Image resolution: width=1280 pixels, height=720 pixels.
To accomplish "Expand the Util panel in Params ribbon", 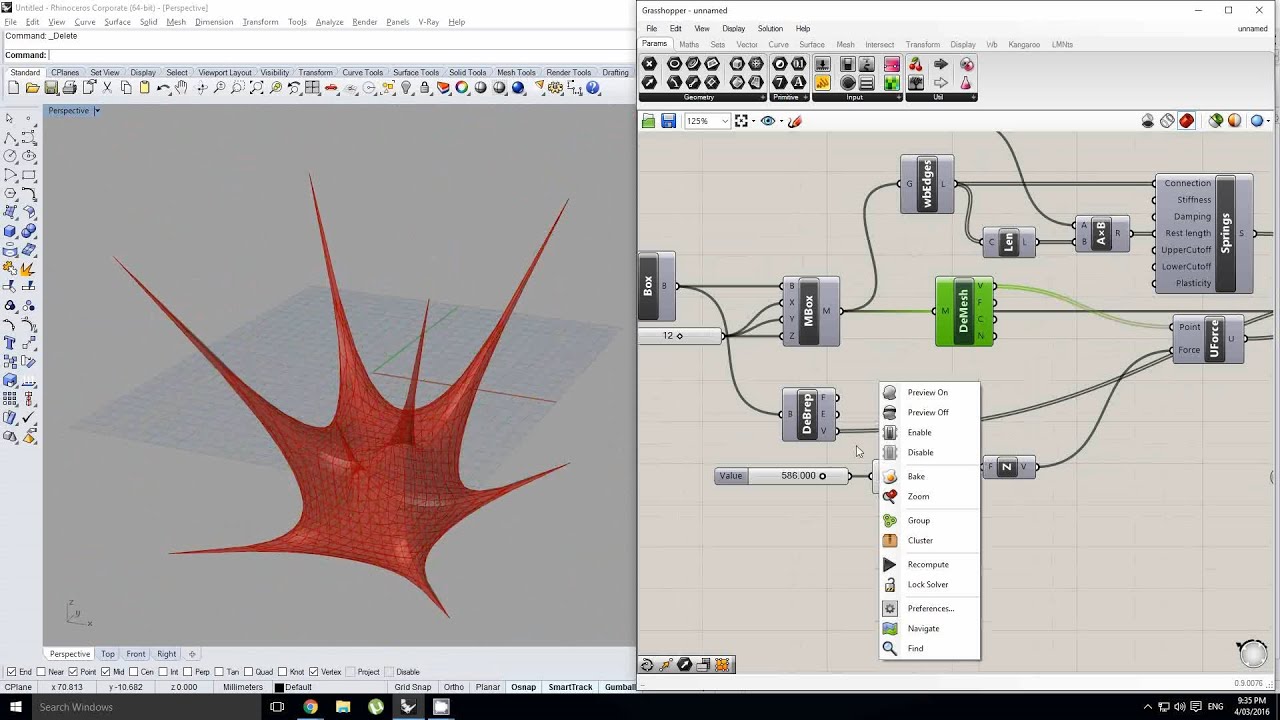I will click(x=972, y=97).
